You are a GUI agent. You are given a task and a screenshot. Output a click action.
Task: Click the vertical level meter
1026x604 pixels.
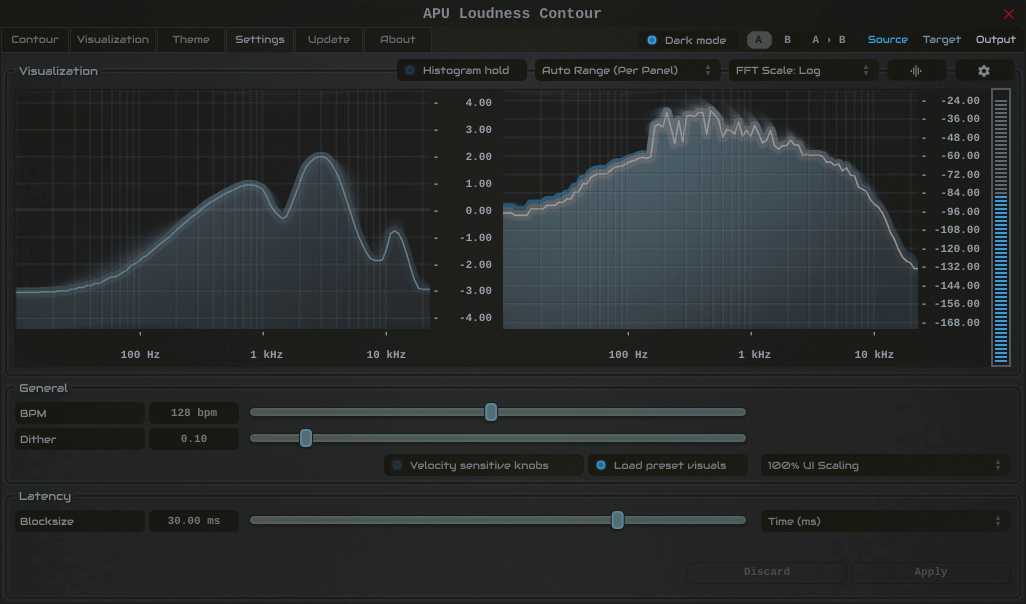1000,227
